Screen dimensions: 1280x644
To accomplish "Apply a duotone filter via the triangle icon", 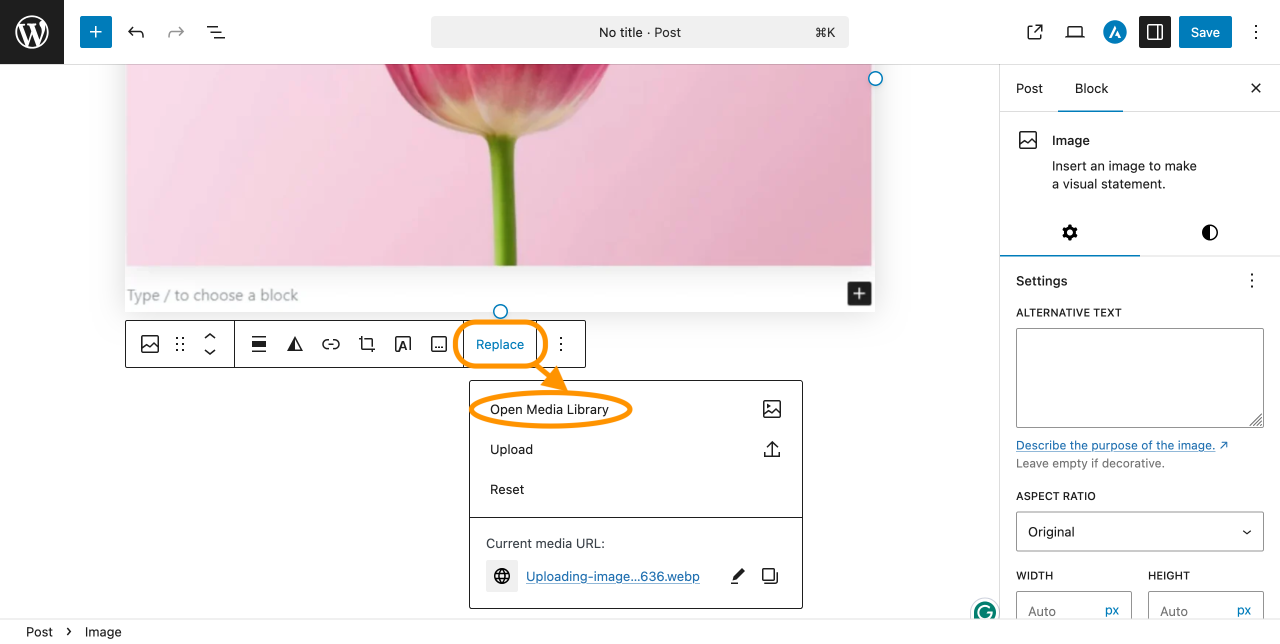I will pyautogui.click(x=294, y=344).
